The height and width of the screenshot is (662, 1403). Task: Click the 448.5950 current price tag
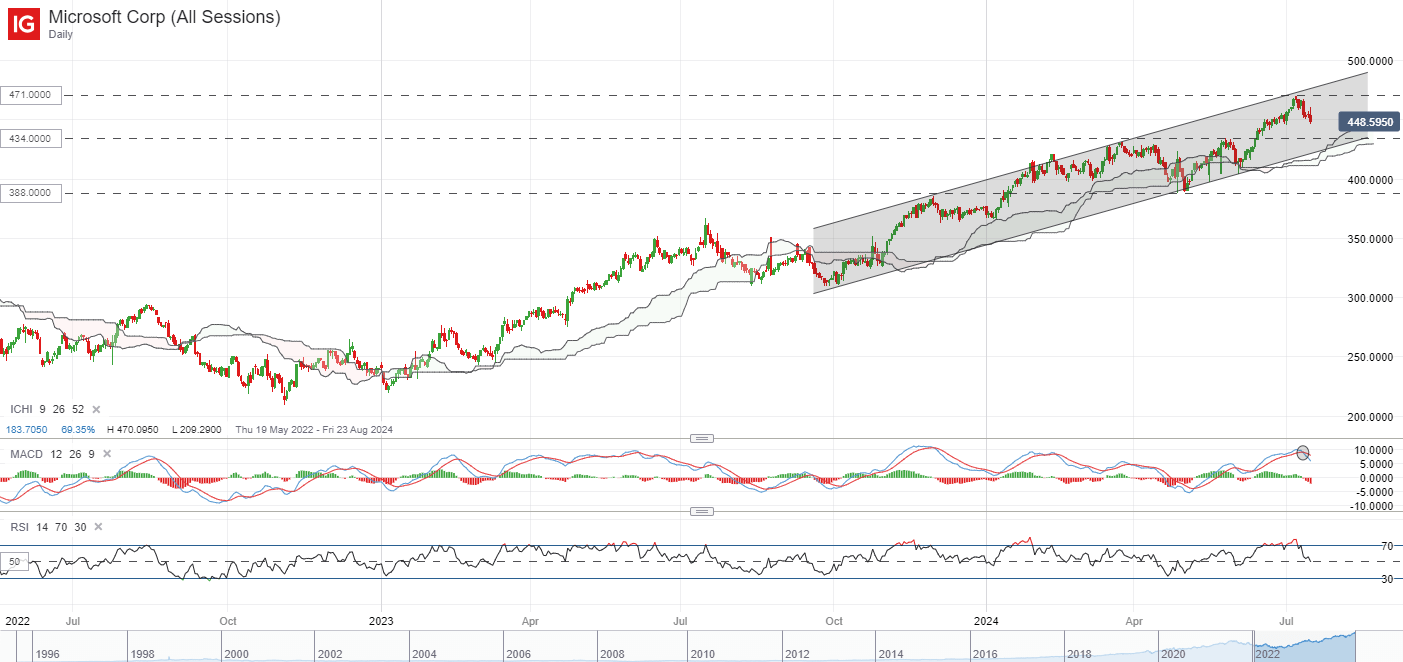1369,122
